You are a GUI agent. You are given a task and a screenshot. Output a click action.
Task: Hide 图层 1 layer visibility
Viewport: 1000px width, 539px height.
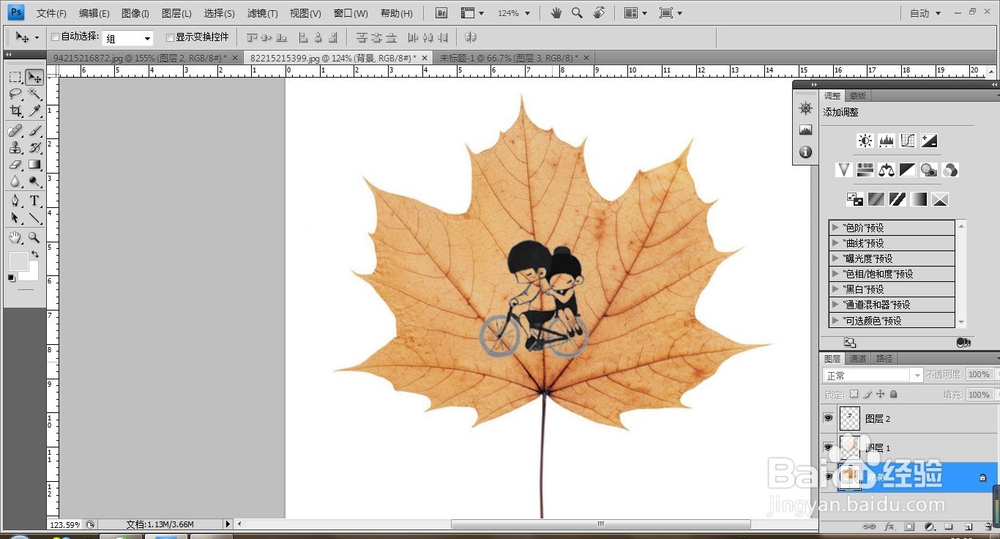[828, 447]
